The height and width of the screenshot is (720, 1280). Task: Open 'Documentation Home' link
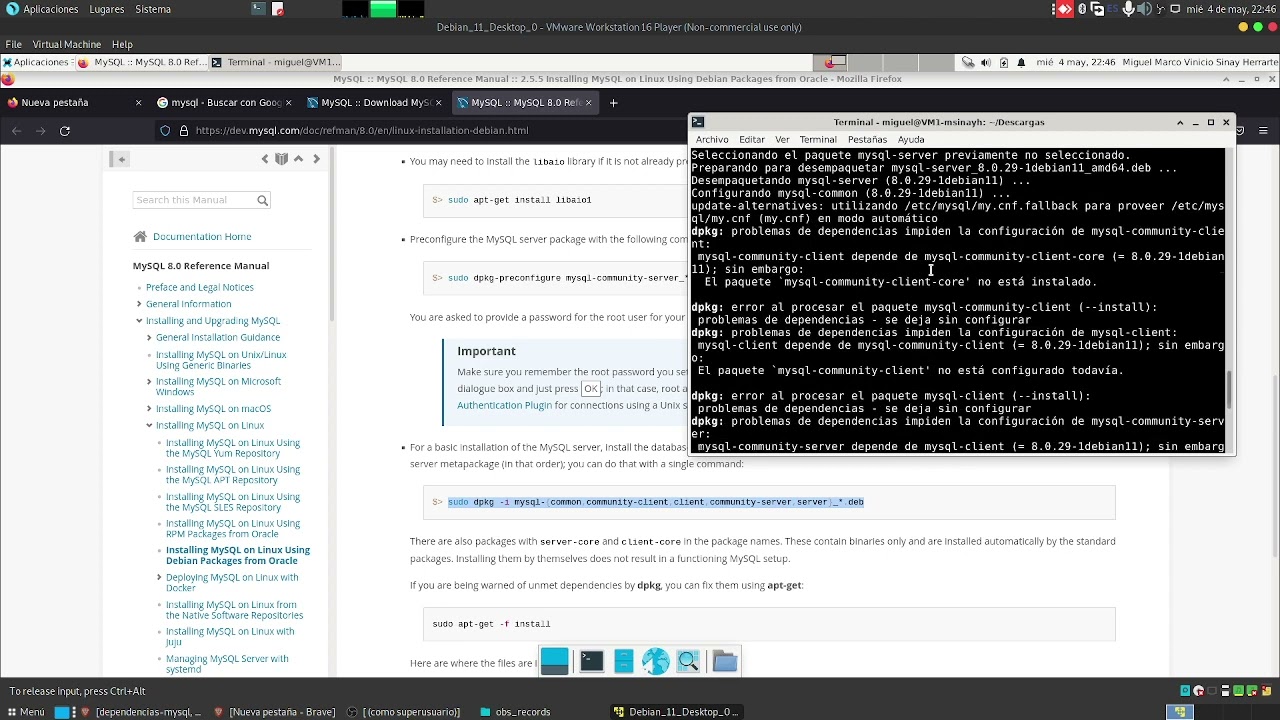[202, 236]
